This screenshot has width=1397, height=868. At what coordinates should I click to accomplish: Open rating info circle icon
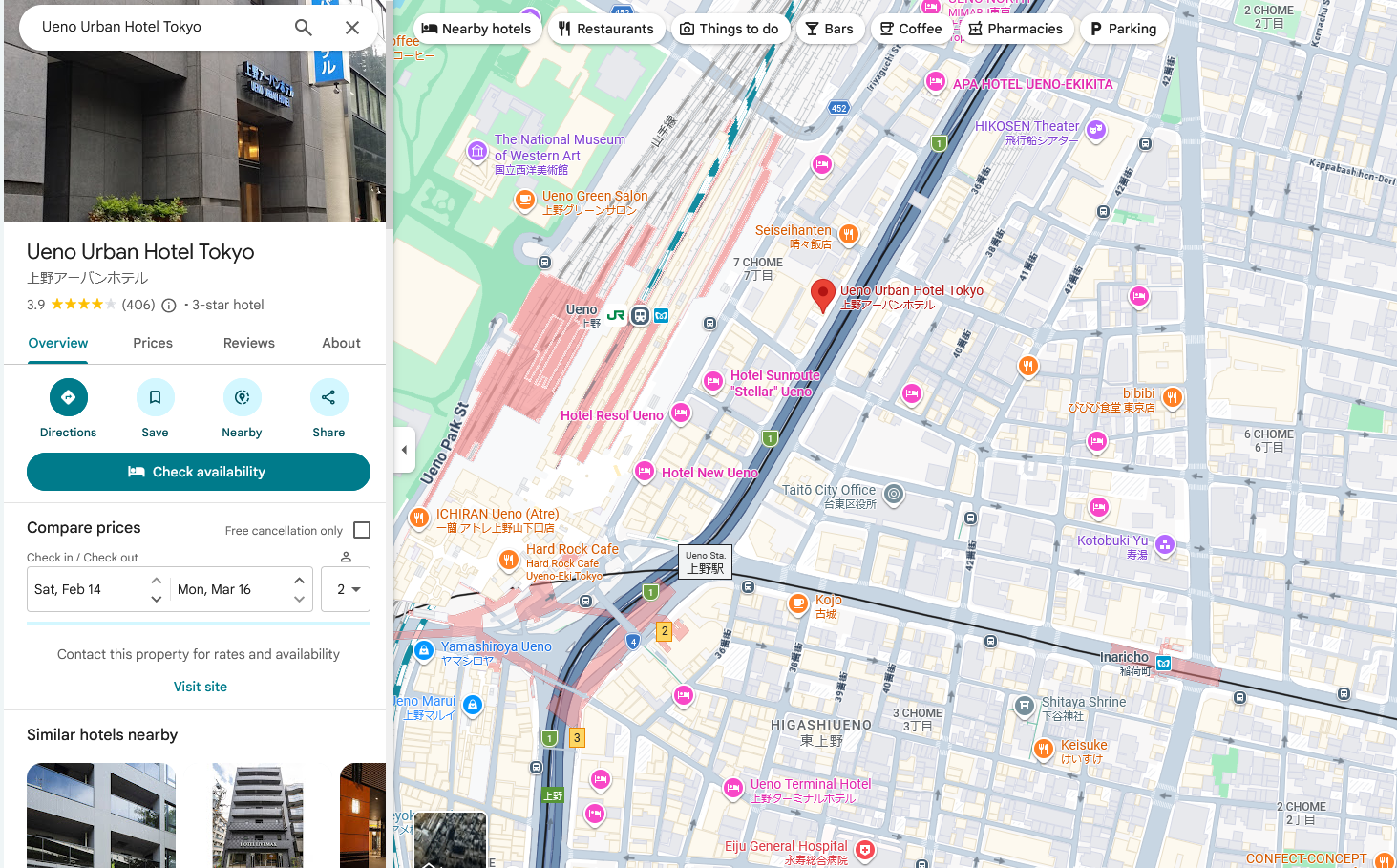[x=169, y=306]
